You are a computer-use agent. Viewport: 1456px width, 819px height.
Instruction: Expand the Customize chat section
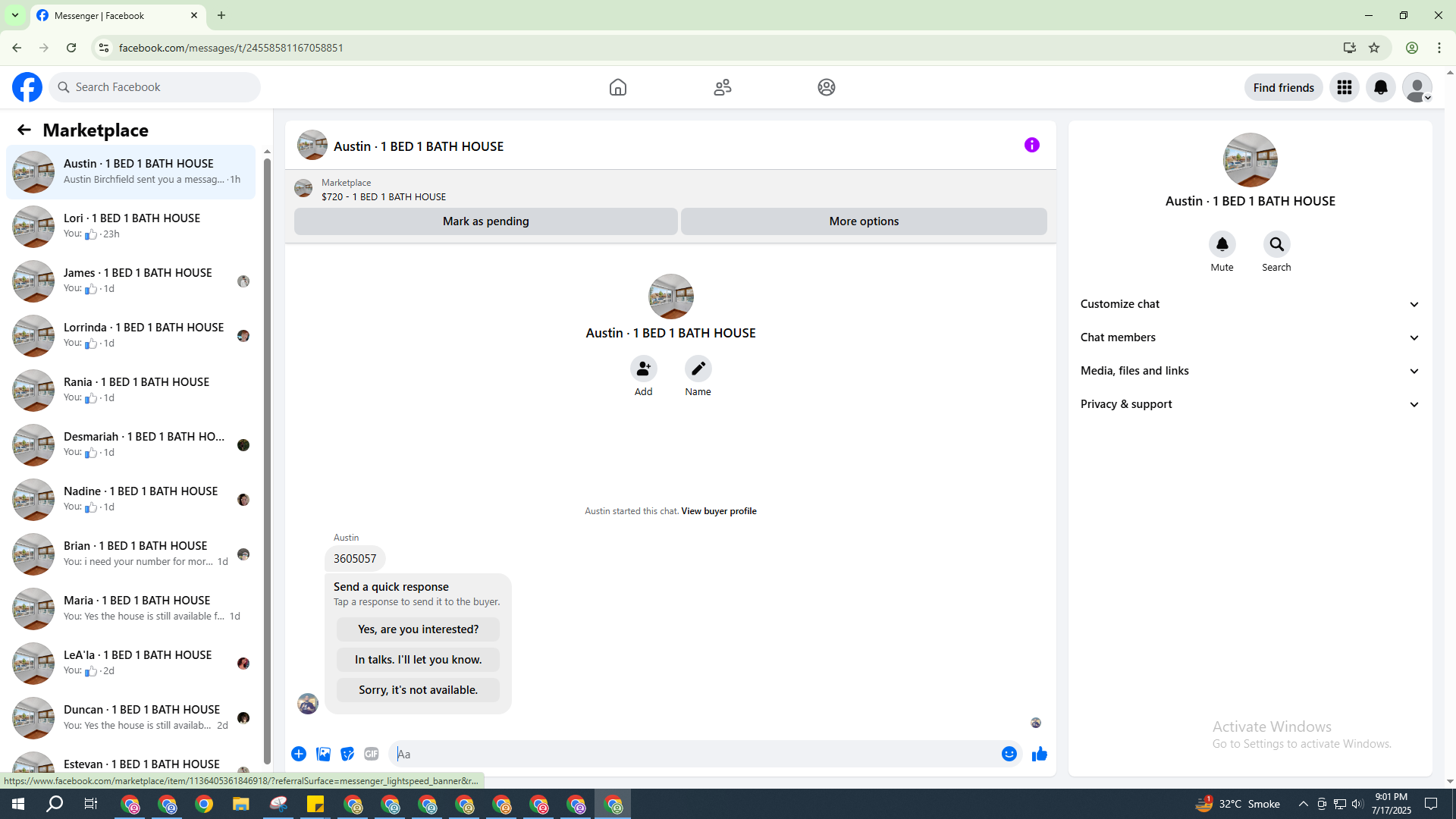coord(1250,304)
